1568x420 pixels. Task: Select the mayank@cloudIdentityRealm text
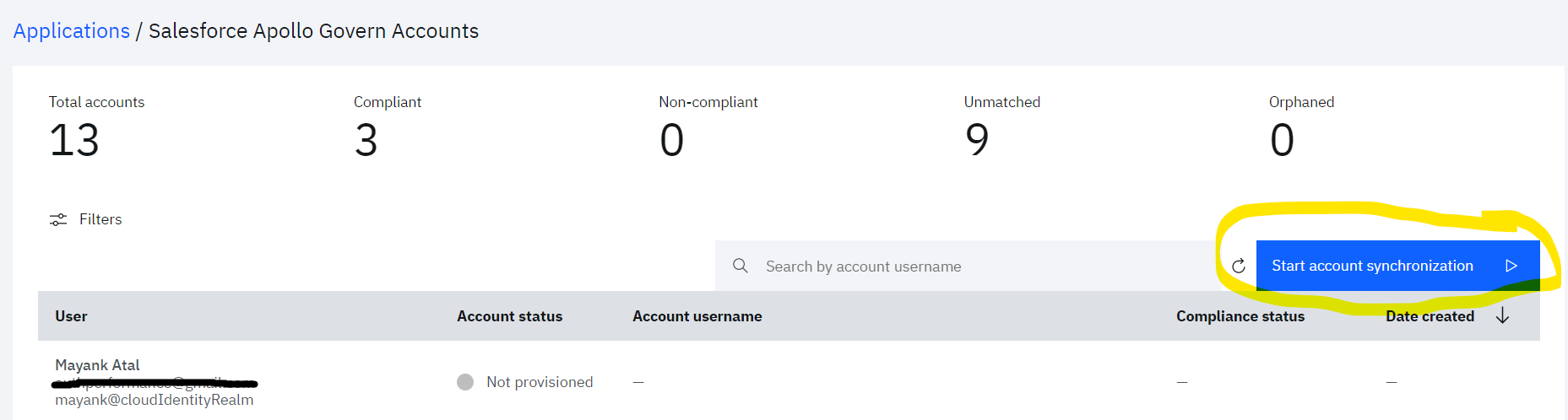pyautogui.click(x=155, y=400)
